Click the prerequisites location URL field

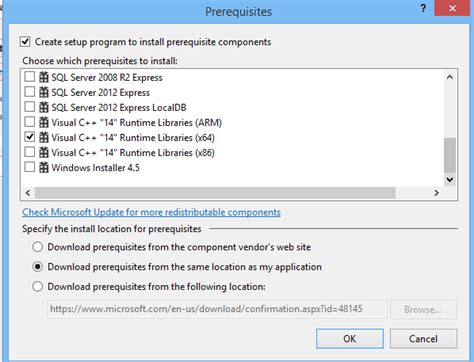pyautogui.click(x=217, y=309)
